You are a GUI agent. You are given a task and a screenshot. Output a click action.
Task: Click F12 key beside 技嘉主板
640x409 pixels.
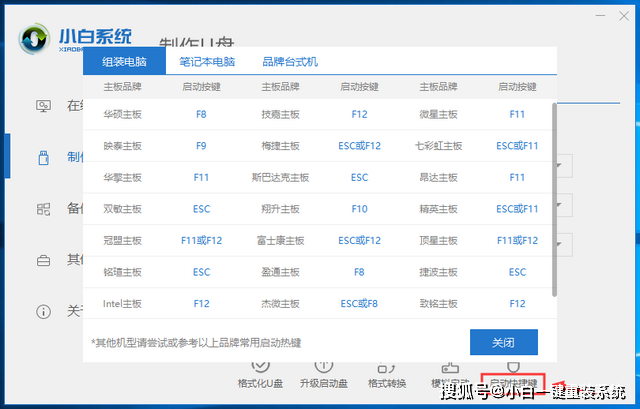tap(360, 114)
